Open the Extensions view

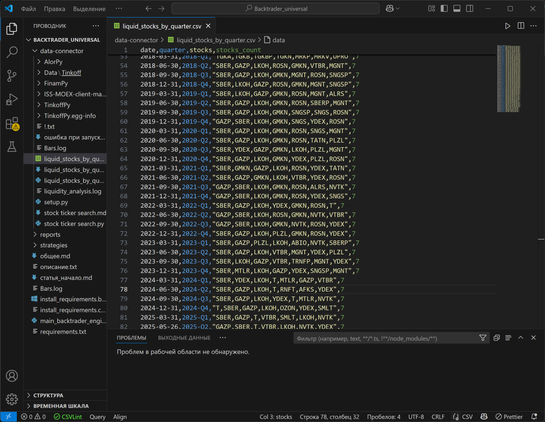click(12, 123)
